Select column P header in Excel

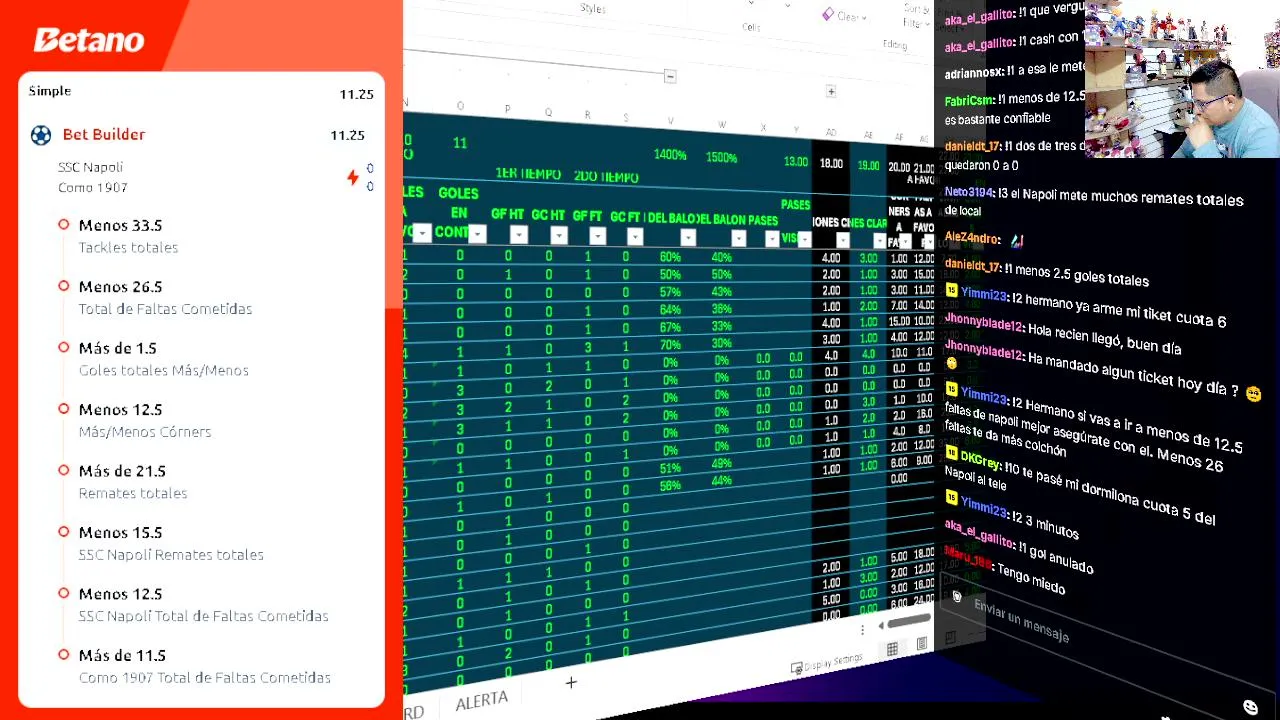coord(507,109)
